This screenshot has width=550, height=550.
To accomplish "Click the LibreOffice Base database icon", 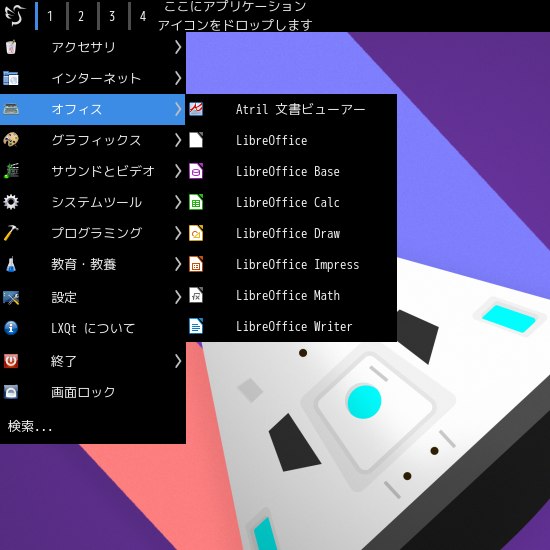I will point(196,171).
